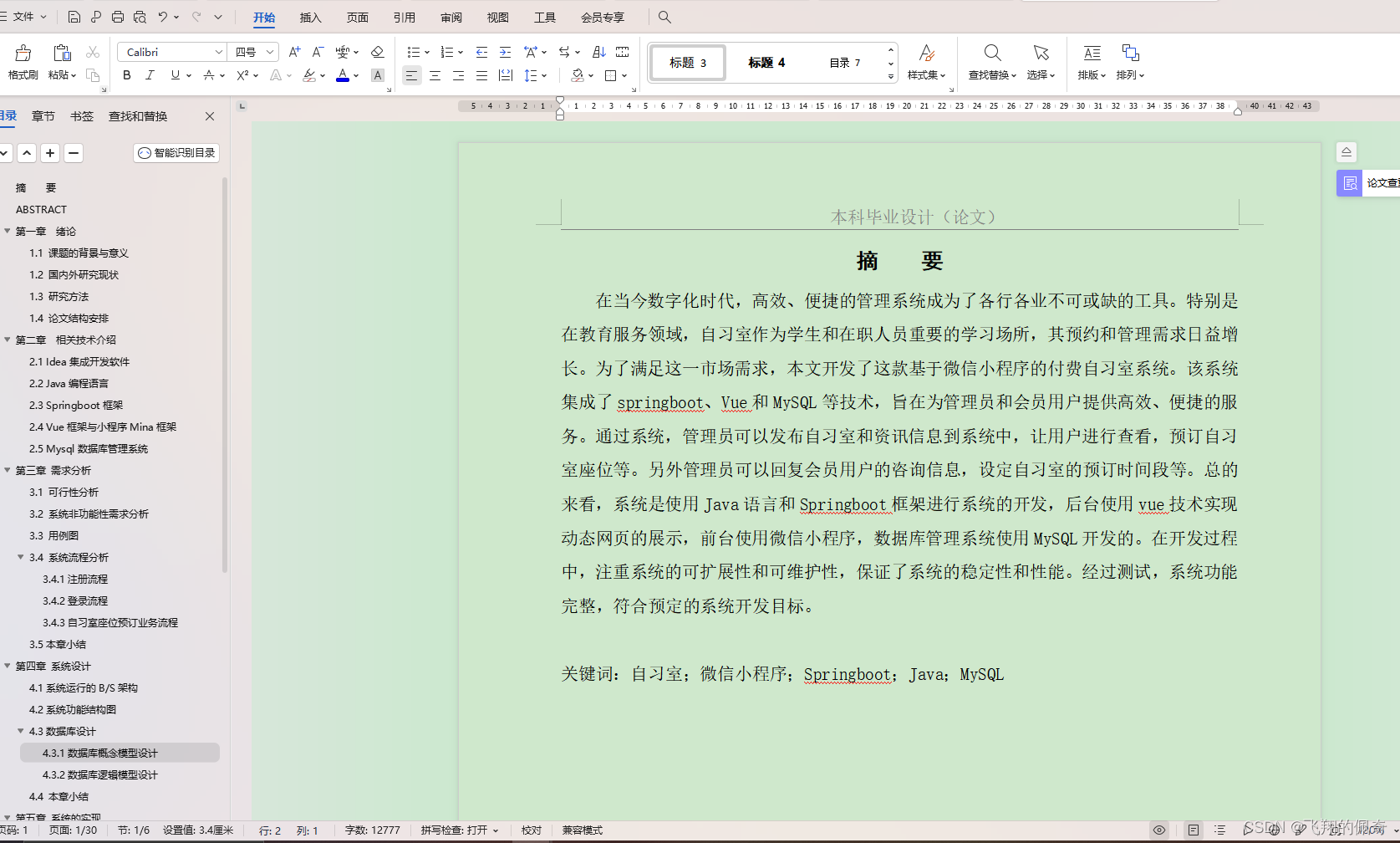This screenshot has width=1400, height=843.
Task: Apply the 标题 4 style
Action: click(x=766, y=63)
